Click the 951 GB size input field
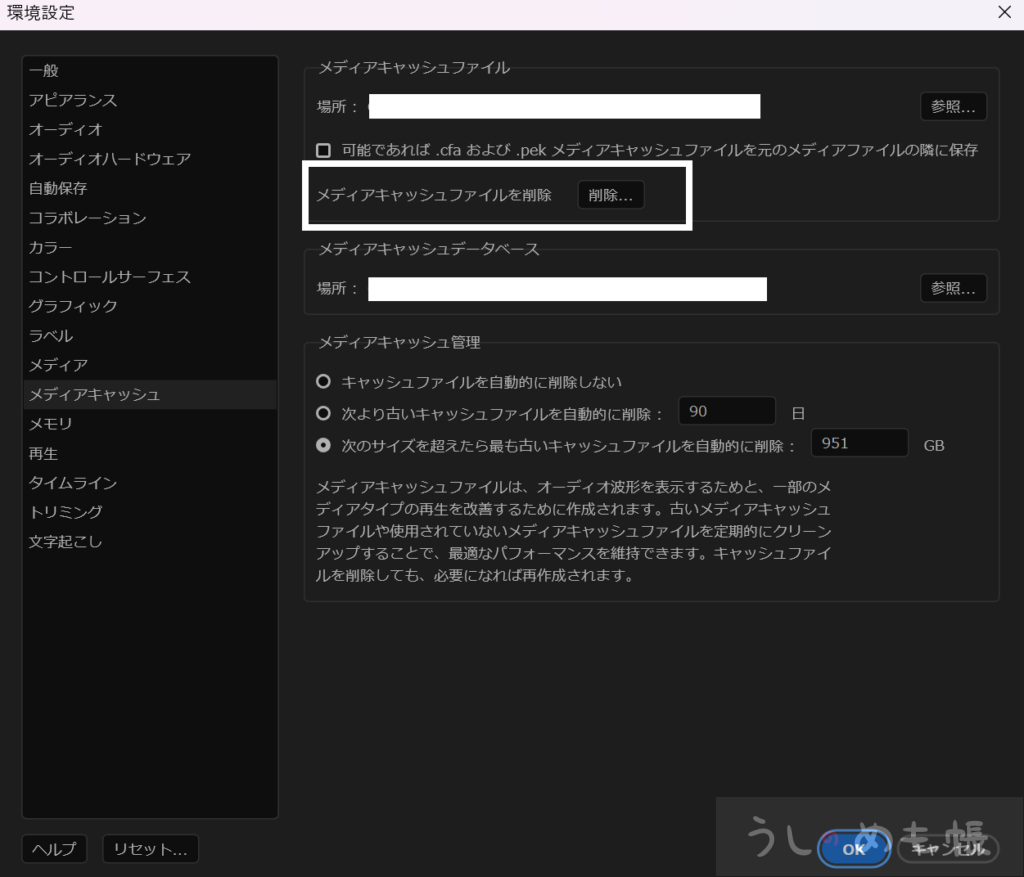 coord(858,443)
